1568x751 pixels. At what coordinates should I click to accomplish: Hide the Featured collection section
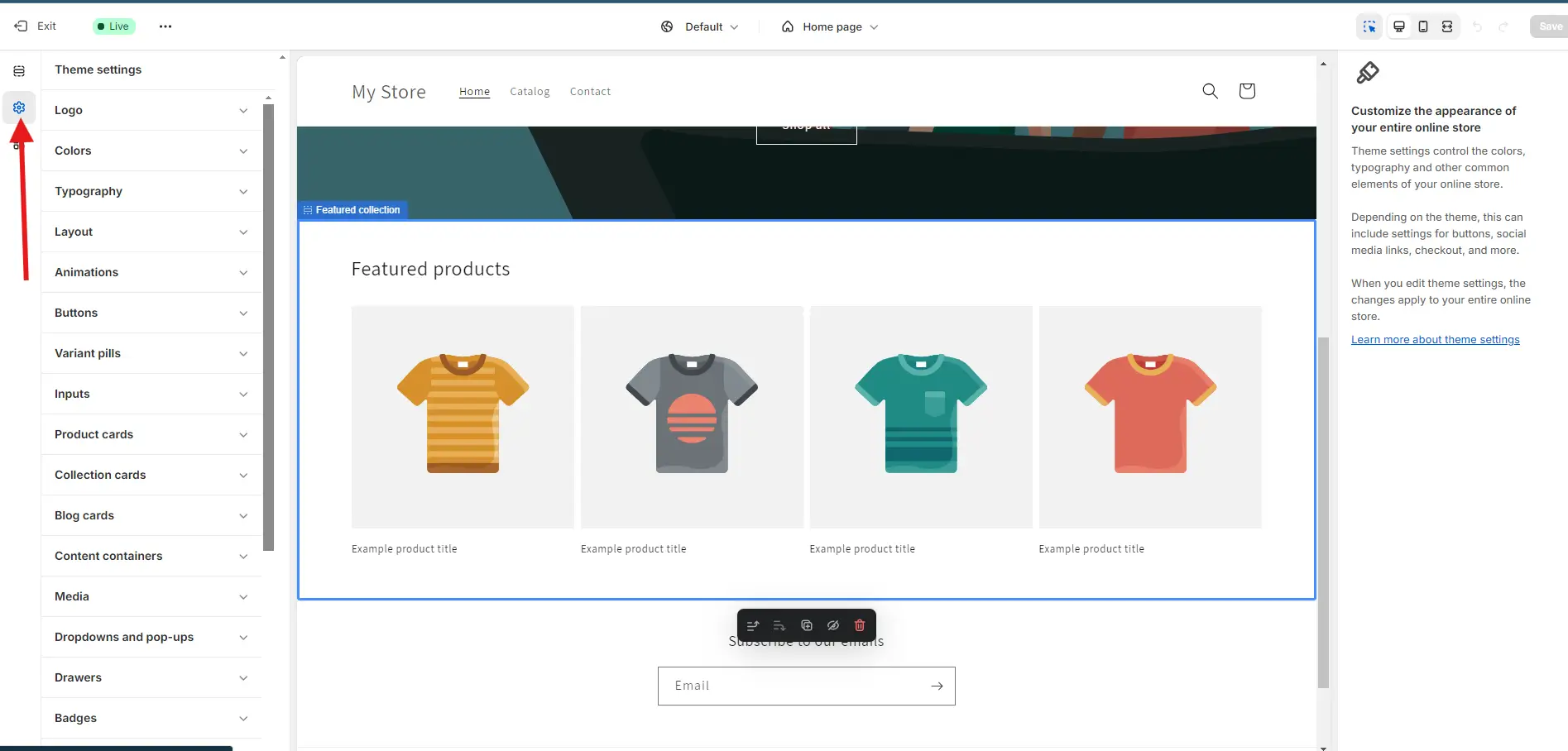(833, 625)
